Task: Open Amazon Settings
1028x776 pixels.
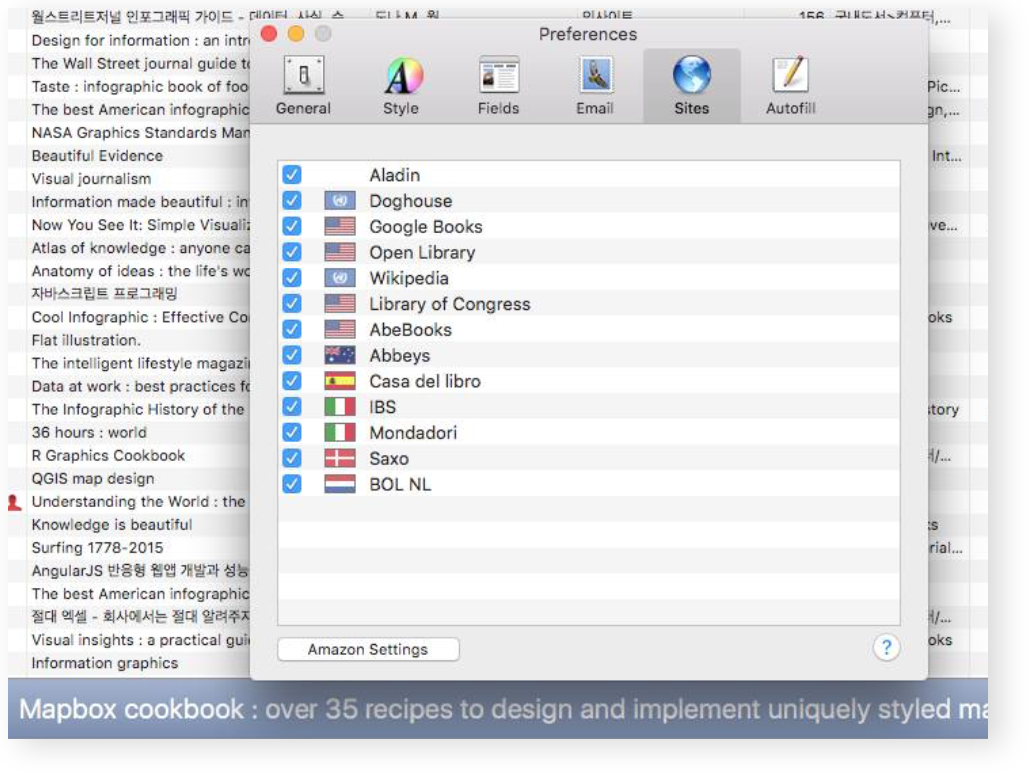Action: click(368, 649)
